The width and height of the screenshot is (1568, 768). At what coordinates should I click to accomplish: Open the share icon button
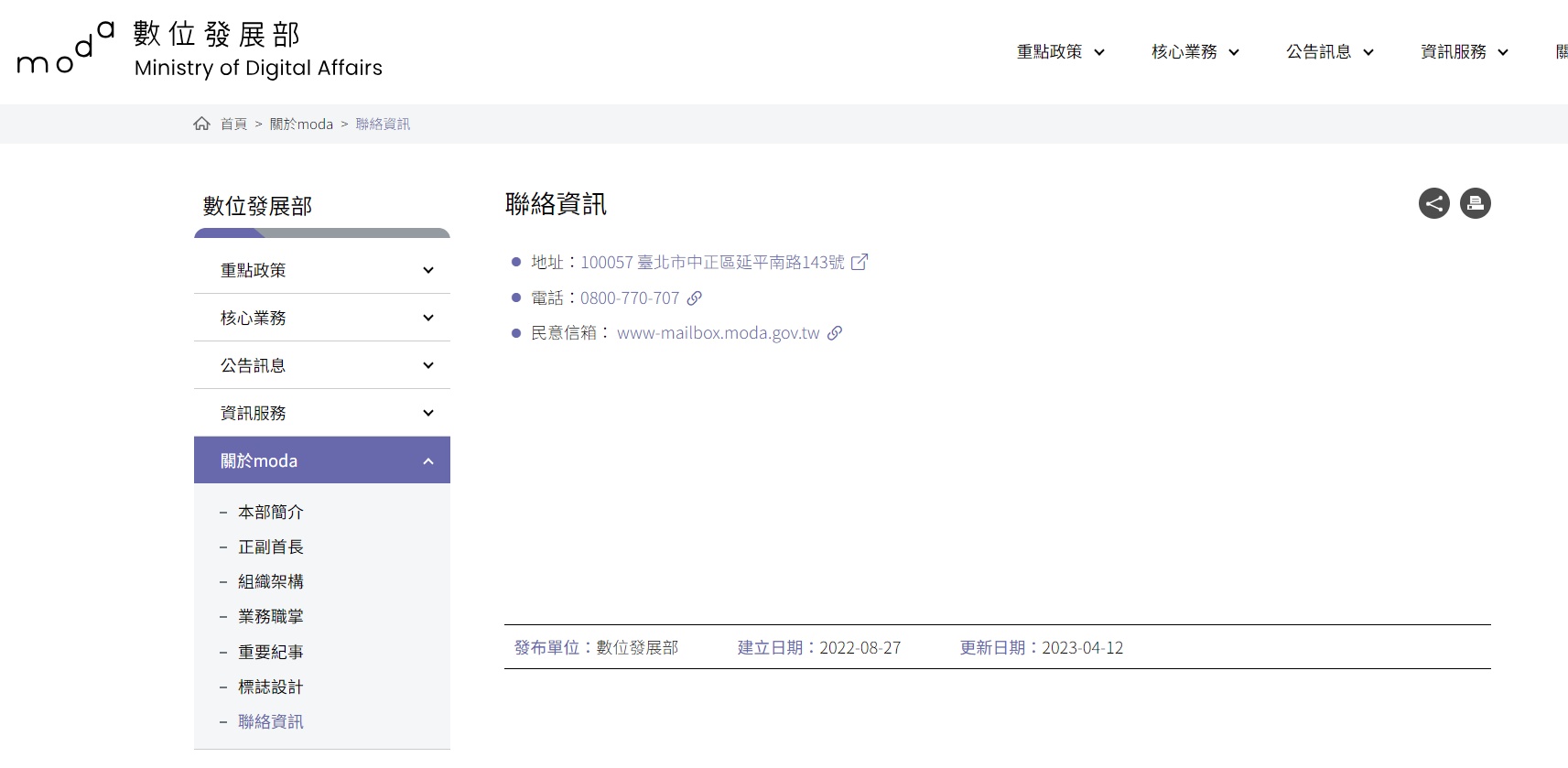tap(1434, 203)
